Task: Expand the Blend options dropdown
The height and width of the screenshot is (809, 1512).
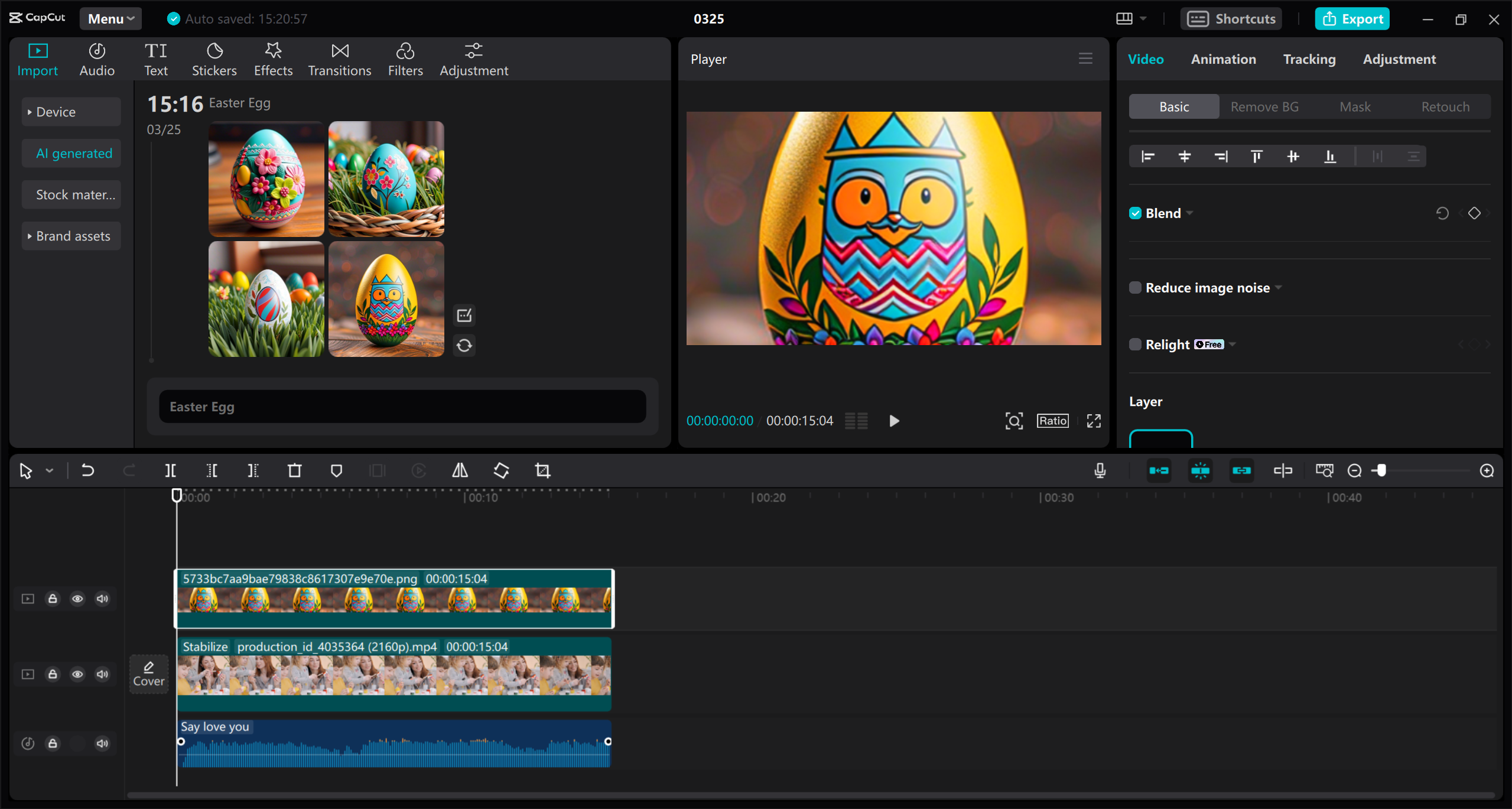Action: (x=1189, y=213)
